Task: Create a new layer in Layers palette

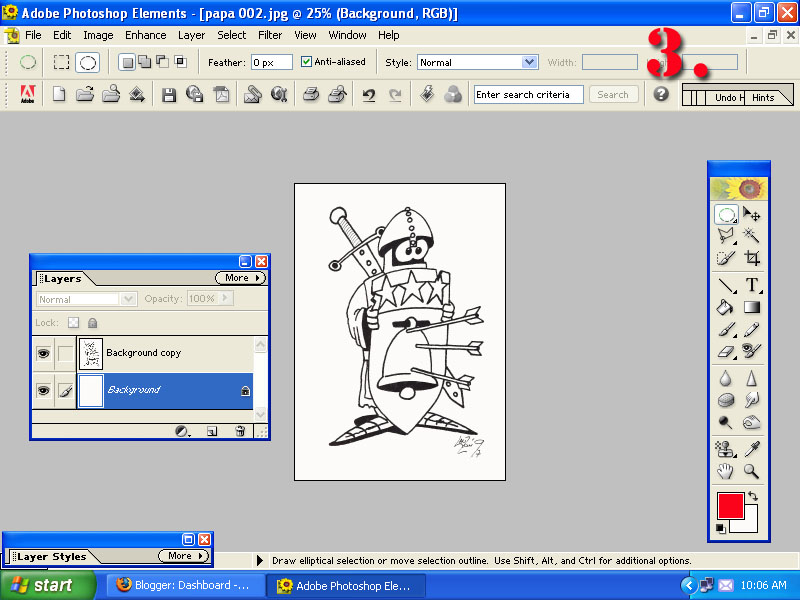Action: tap(212, 431)
